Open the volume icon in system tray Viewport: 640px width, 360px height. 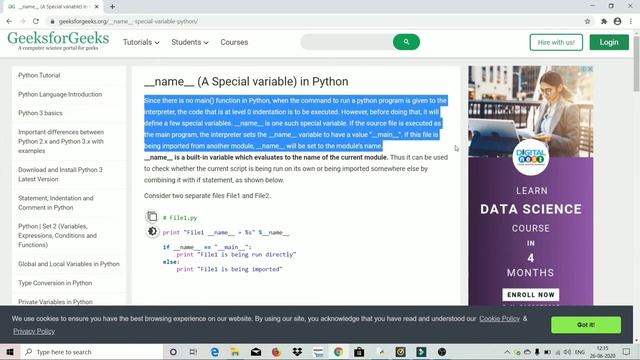pyautogui.click(x=567, y=352)
